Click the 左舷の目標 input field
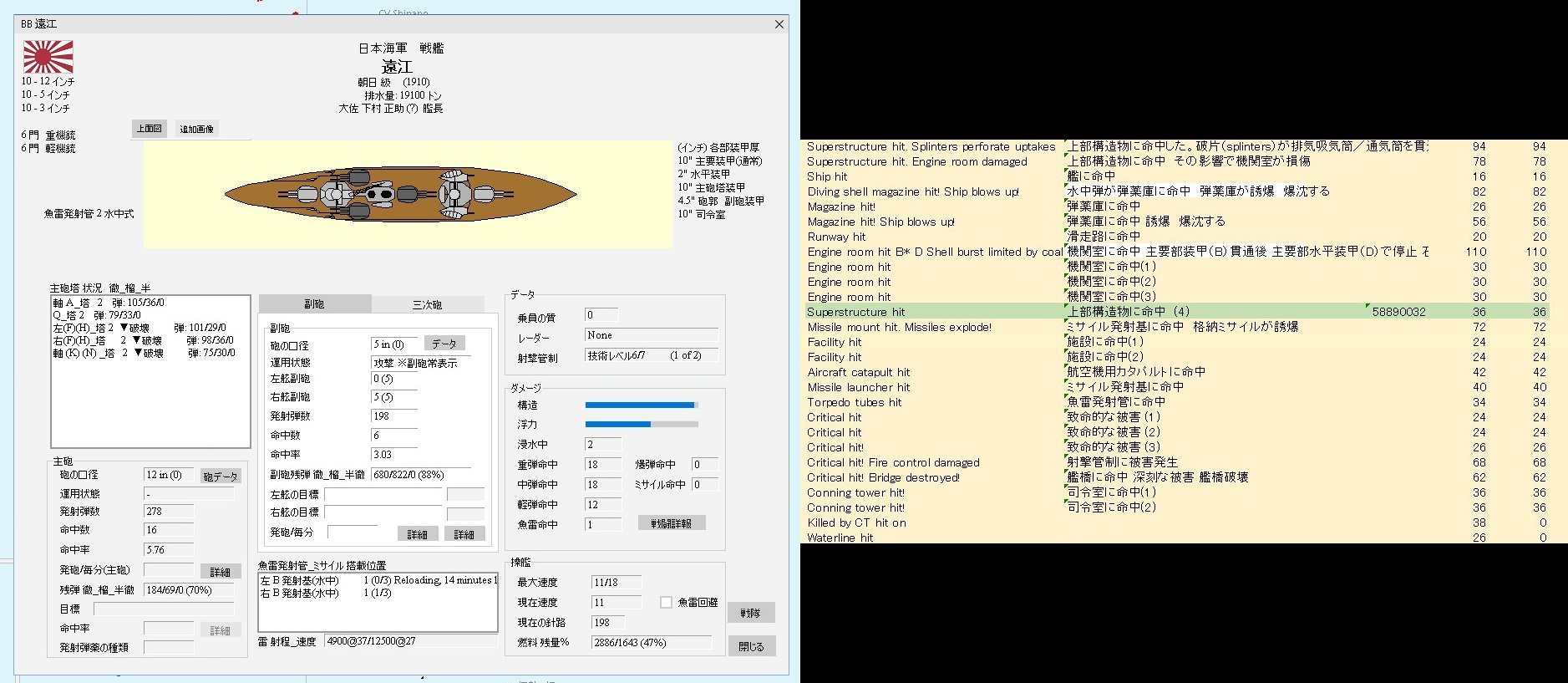Image resolution: width=1568 pixels, height=683 pixels. coord(383,494)
